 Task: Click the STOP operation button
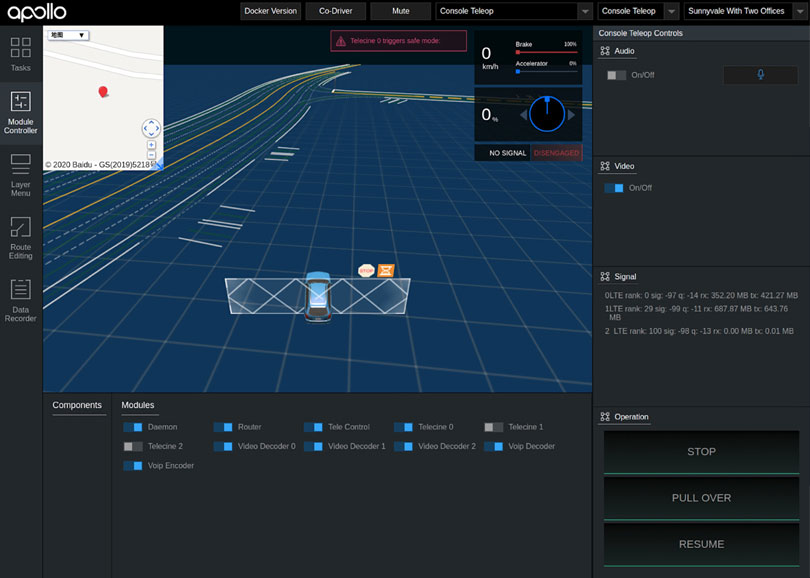point(702,452)
